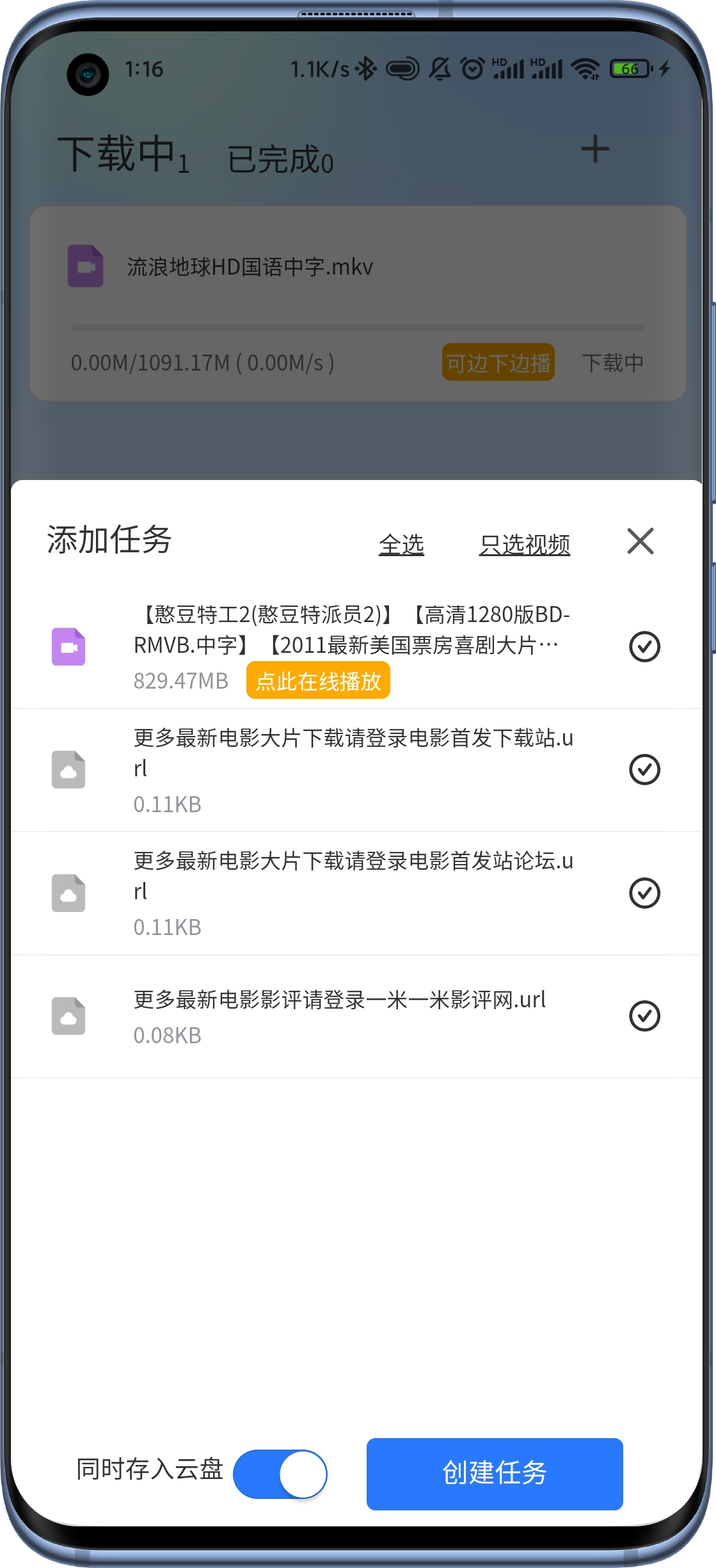Screen dimensions: 716x1568
Task: Uncheck the 憨豆特工2 video file
Action: tap(644, 646)
